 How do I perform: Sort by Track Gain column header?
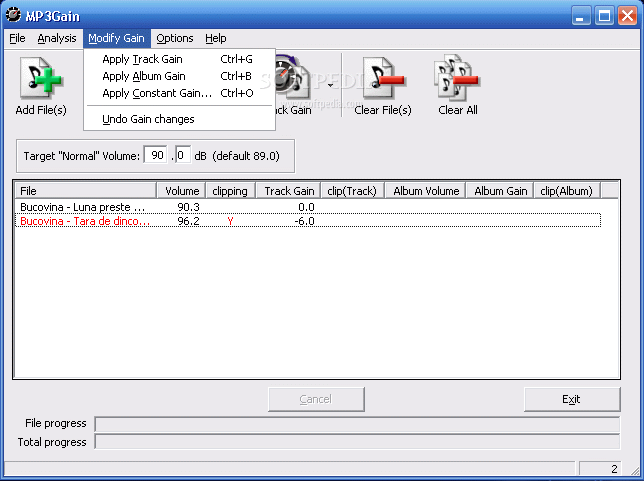[288, 191]
